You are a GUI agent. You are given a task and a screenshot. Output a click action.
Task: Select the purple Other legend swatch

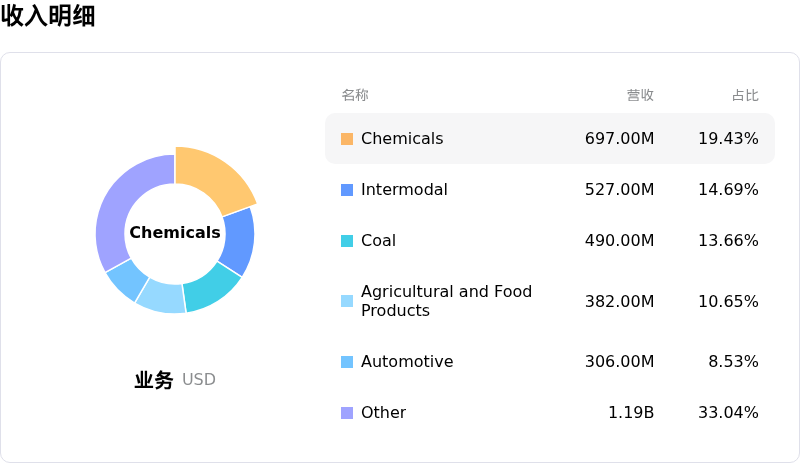click(x=347, y=413)
